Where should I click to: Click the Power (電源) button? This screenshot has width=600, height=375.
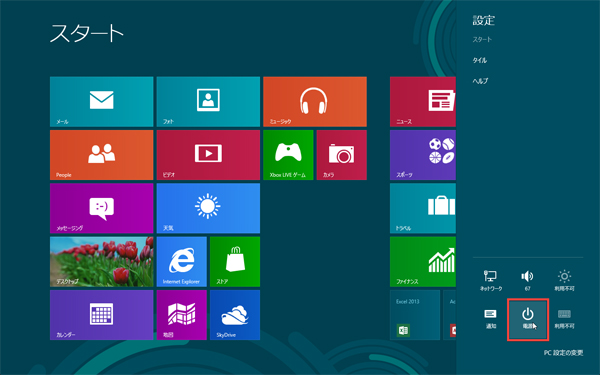point(528,320)
